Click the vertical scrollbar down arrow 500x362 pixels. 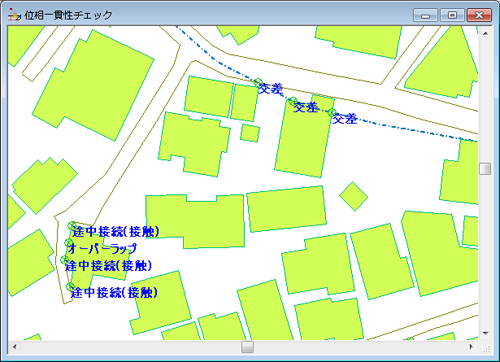[485, 333]
